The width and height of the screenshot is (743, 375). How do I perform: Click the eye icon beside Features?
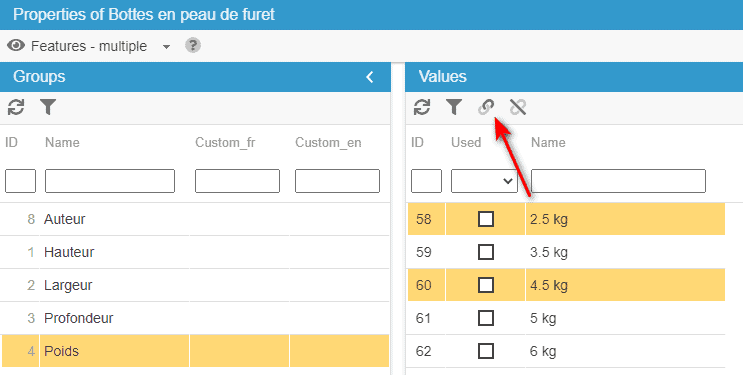(16, 46)
